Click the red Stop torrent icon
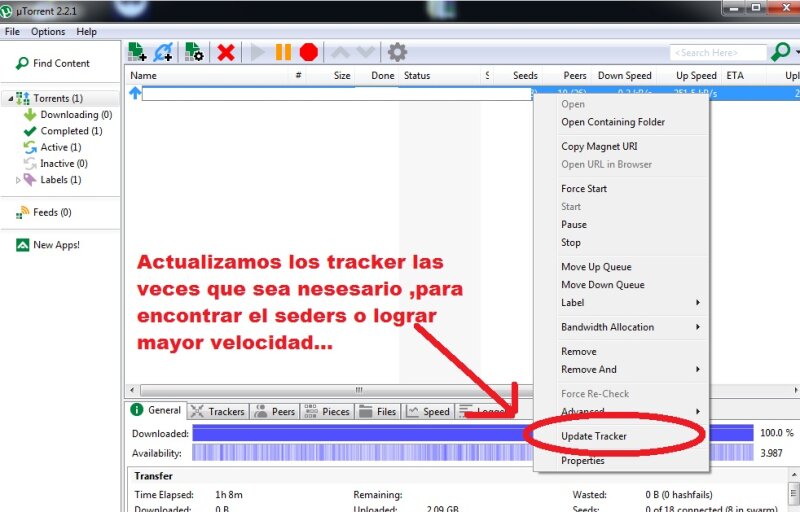Screen dimensions: 800x512 pyautogui.click(x=309, y=52)
